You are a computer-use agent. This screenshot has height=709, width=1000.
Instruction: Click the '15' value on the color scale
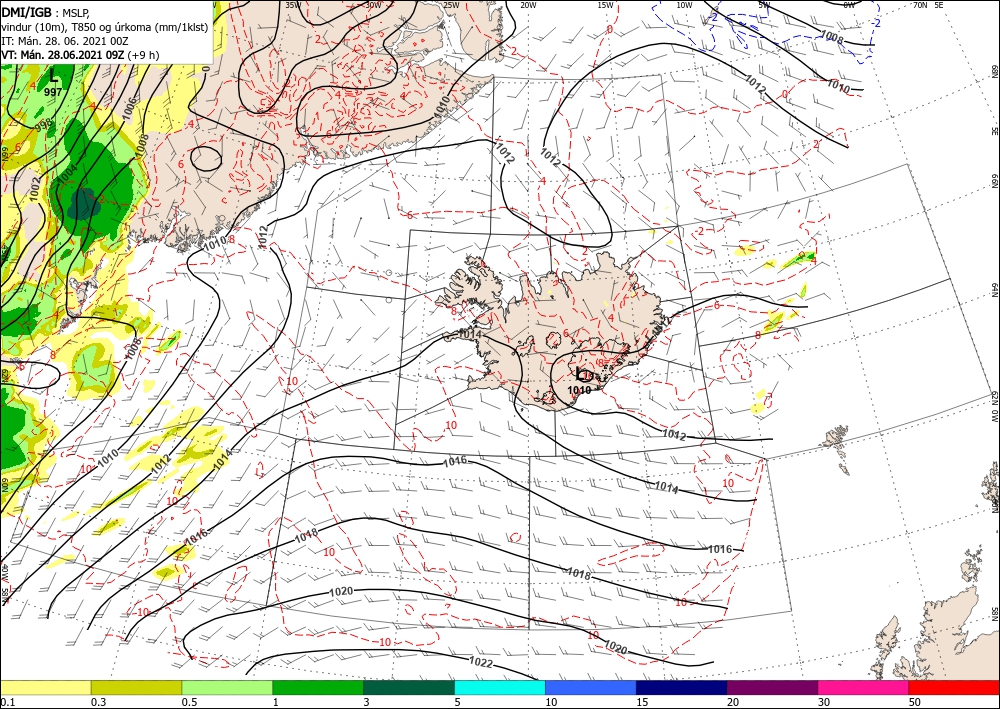642,702
